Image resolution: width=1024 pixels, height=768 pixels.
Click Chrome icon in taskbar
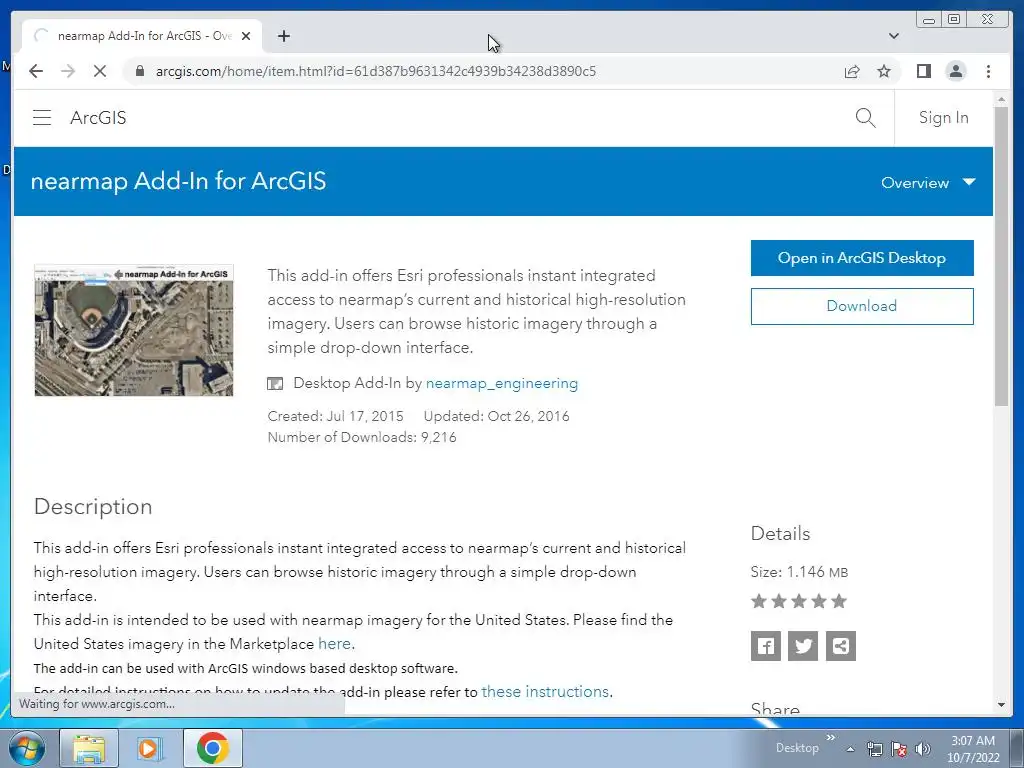click(x=212, y=748)
